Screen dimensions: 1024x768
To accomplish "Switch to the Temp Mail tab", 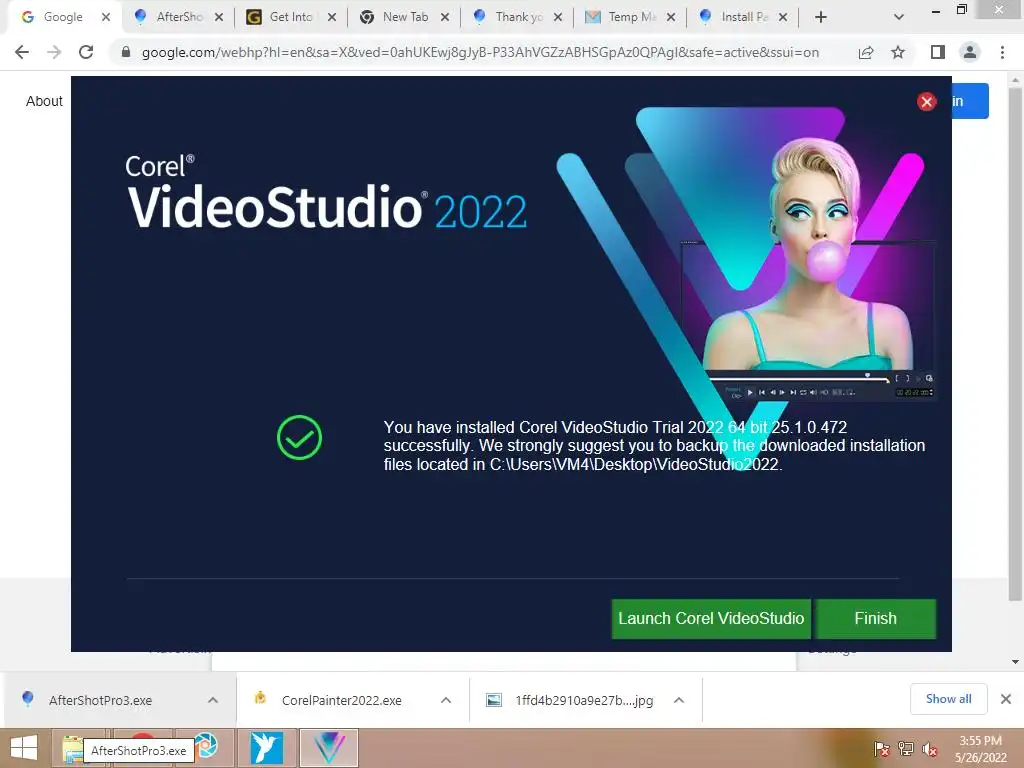I will pyautogui.click(x=631, y=17).
